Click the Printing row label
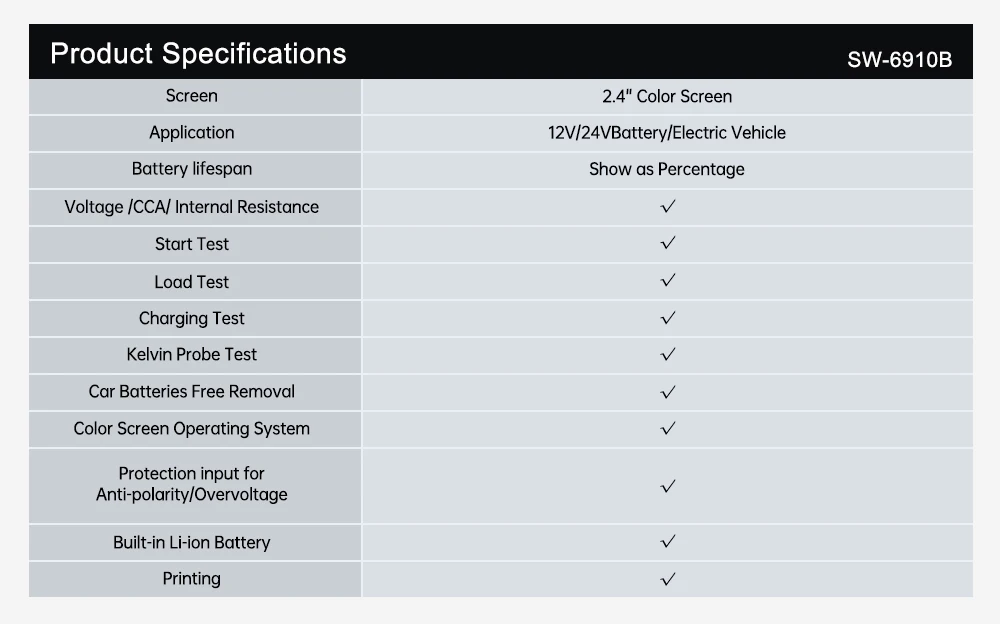The width and height of the screenshot is (1000, 624). coord(191,578)
